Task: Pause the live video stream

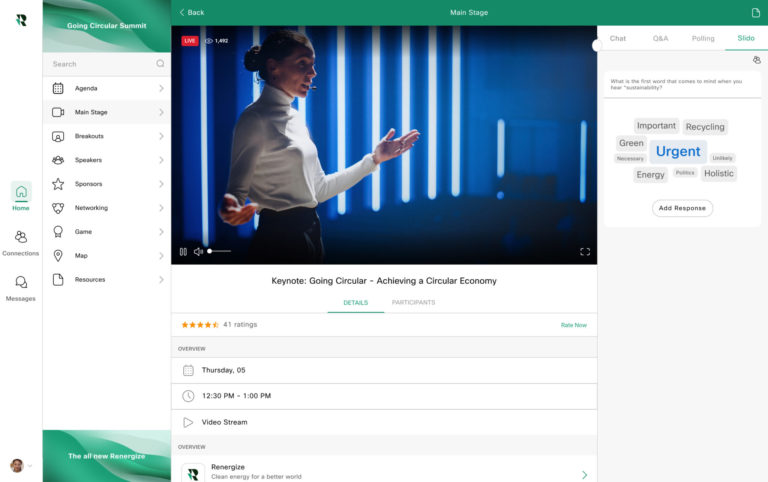Action: (183, 252)
